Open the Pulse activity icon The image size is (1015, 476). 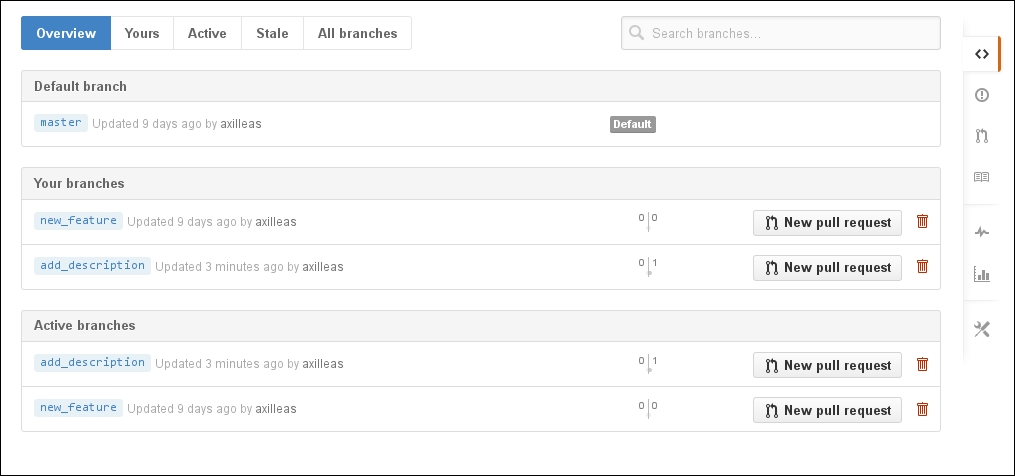pos(982,232)
